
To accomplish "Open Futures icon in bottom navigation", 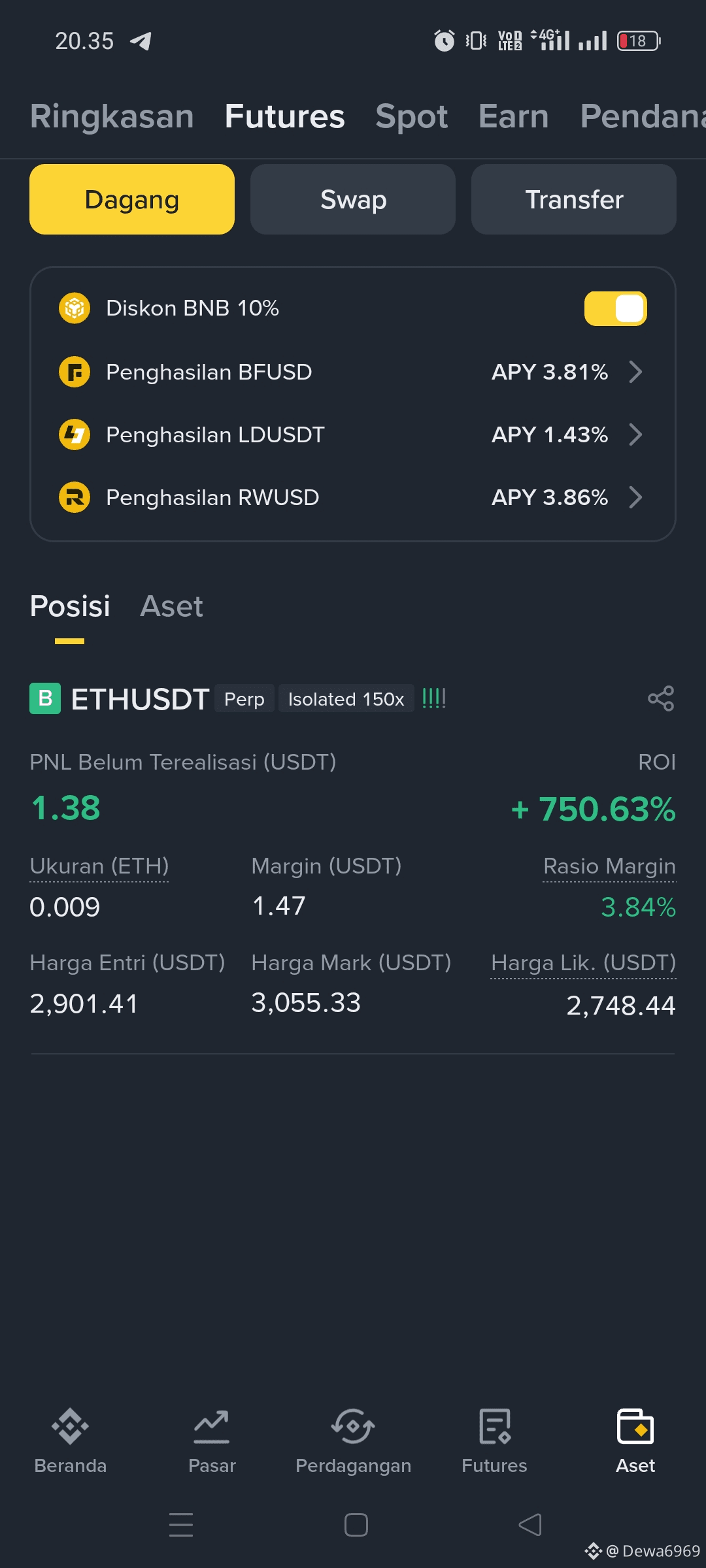I will tap(494, 1426).
